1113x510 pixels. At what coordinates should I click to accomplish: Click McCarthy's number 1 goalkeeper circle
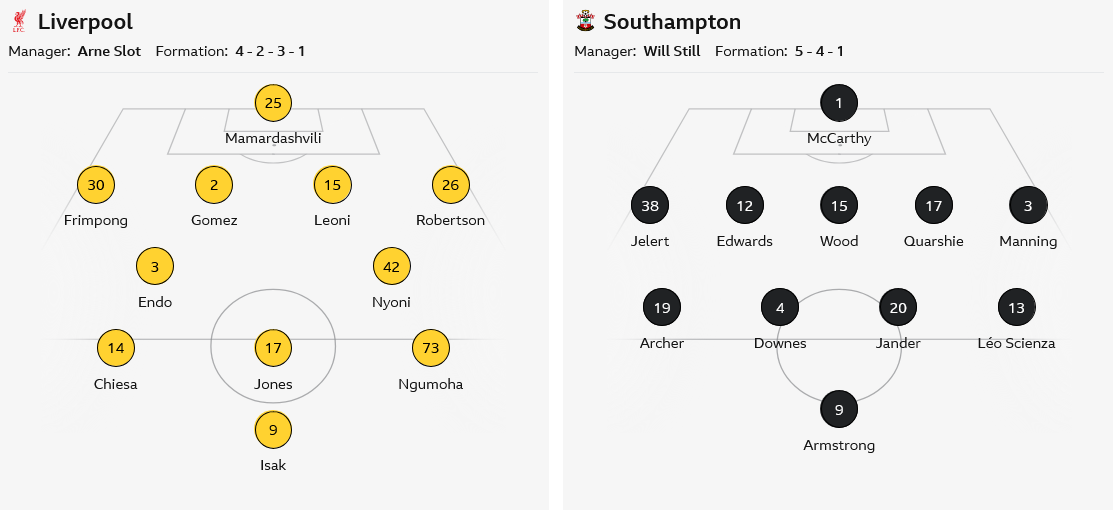click(x=839, y=102)
